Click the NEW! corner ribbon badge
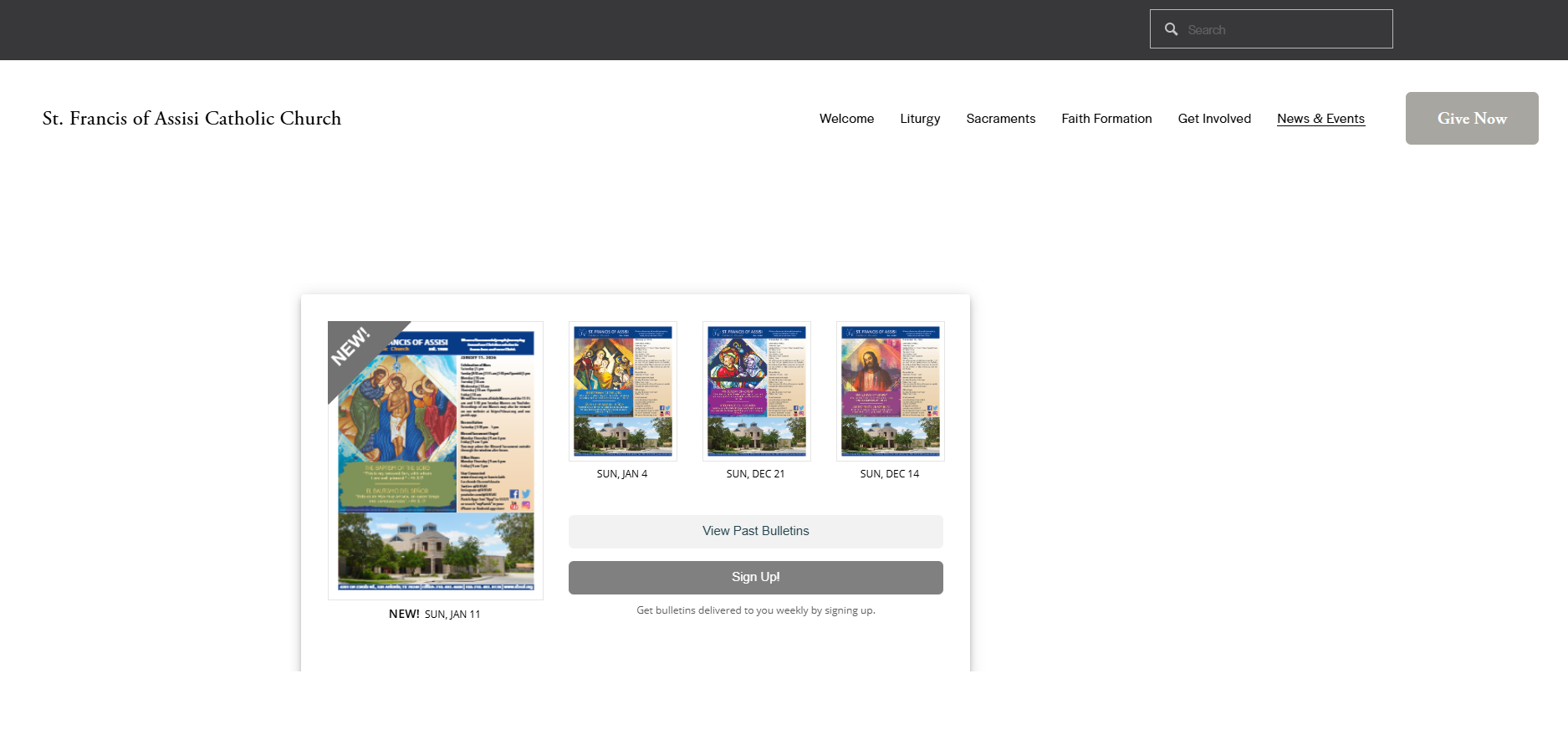Viewport: 1568px width, 750px height. 355,349
